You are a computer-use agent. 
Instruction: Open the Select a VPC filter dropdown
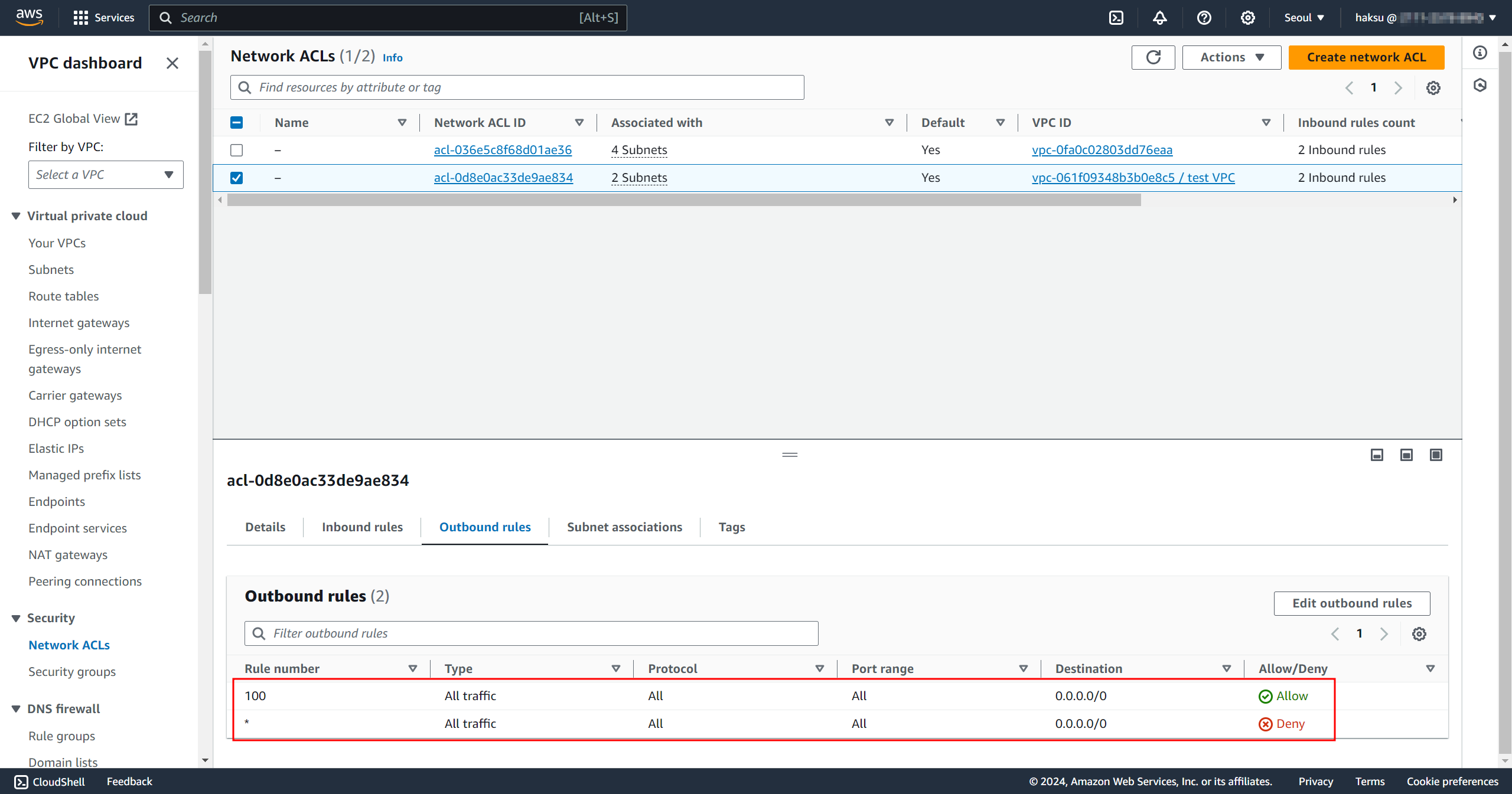coord(106,175)
